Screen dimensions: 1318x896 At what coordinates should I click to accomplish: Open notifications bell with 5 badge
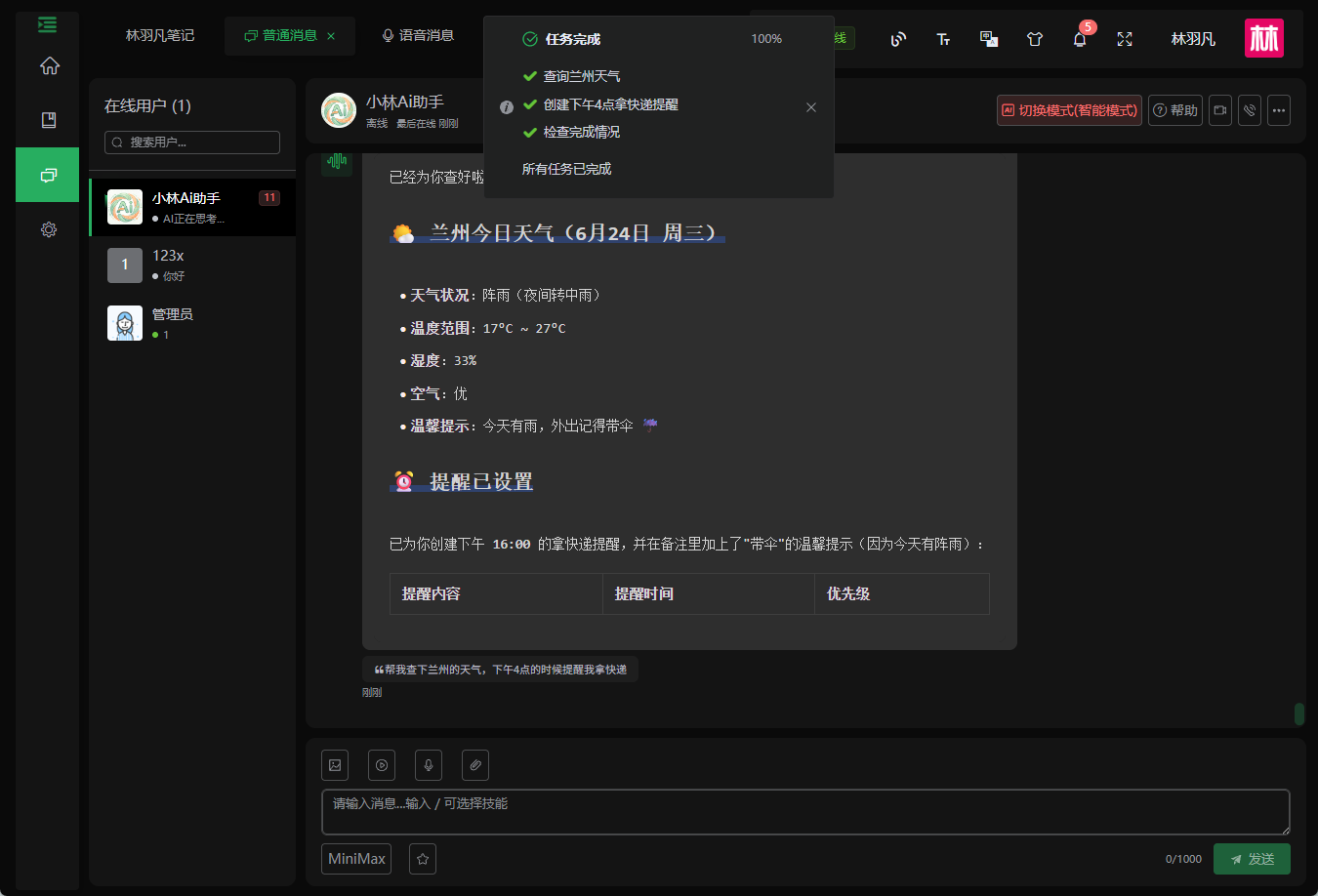(x=1080, y=39)
